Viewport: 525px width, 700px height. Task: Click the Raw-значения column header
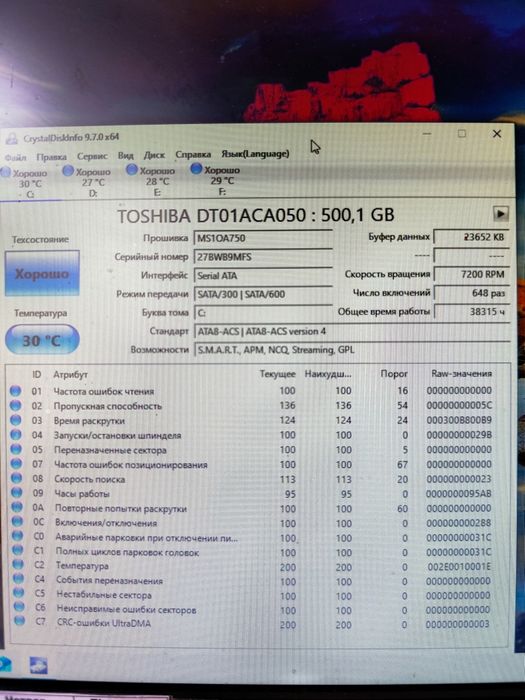click(x=462, y=373)
